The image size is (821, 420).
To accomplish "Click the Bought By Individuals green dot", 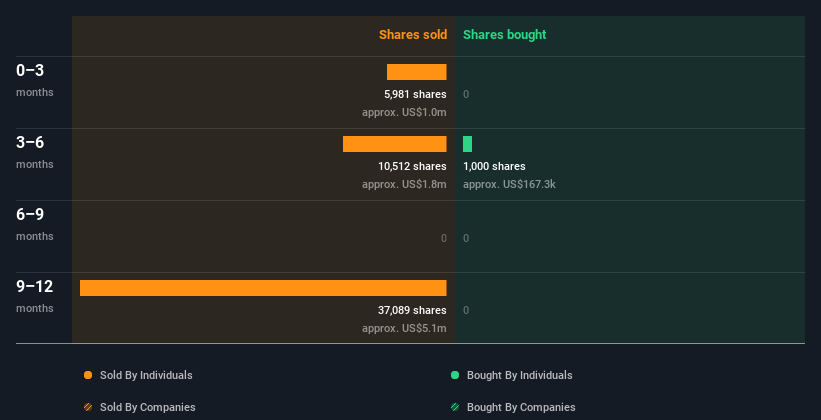I will point(455,375).
